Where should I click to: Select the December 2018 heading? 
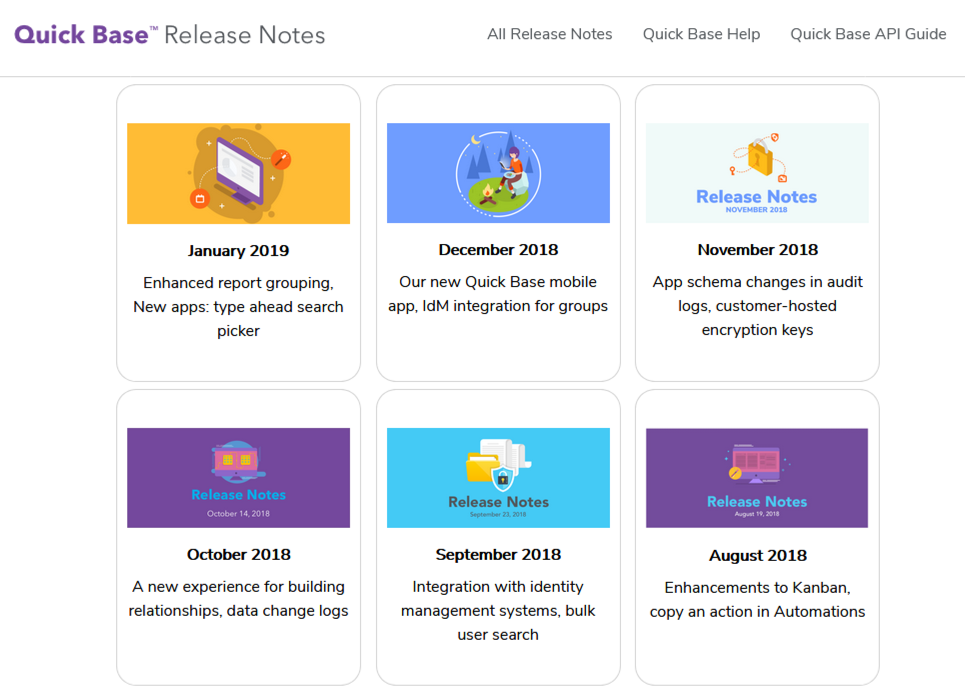tap(499, 249)
